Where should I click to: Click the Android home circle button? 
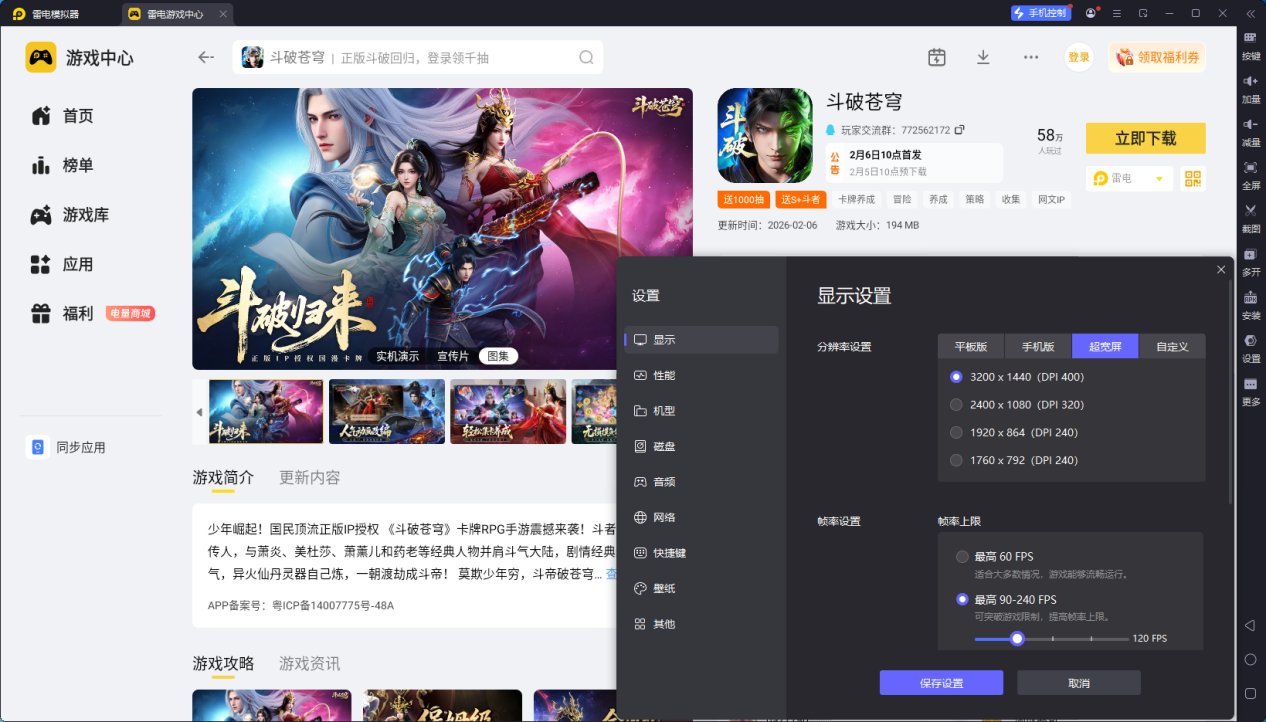(1250, 659)
